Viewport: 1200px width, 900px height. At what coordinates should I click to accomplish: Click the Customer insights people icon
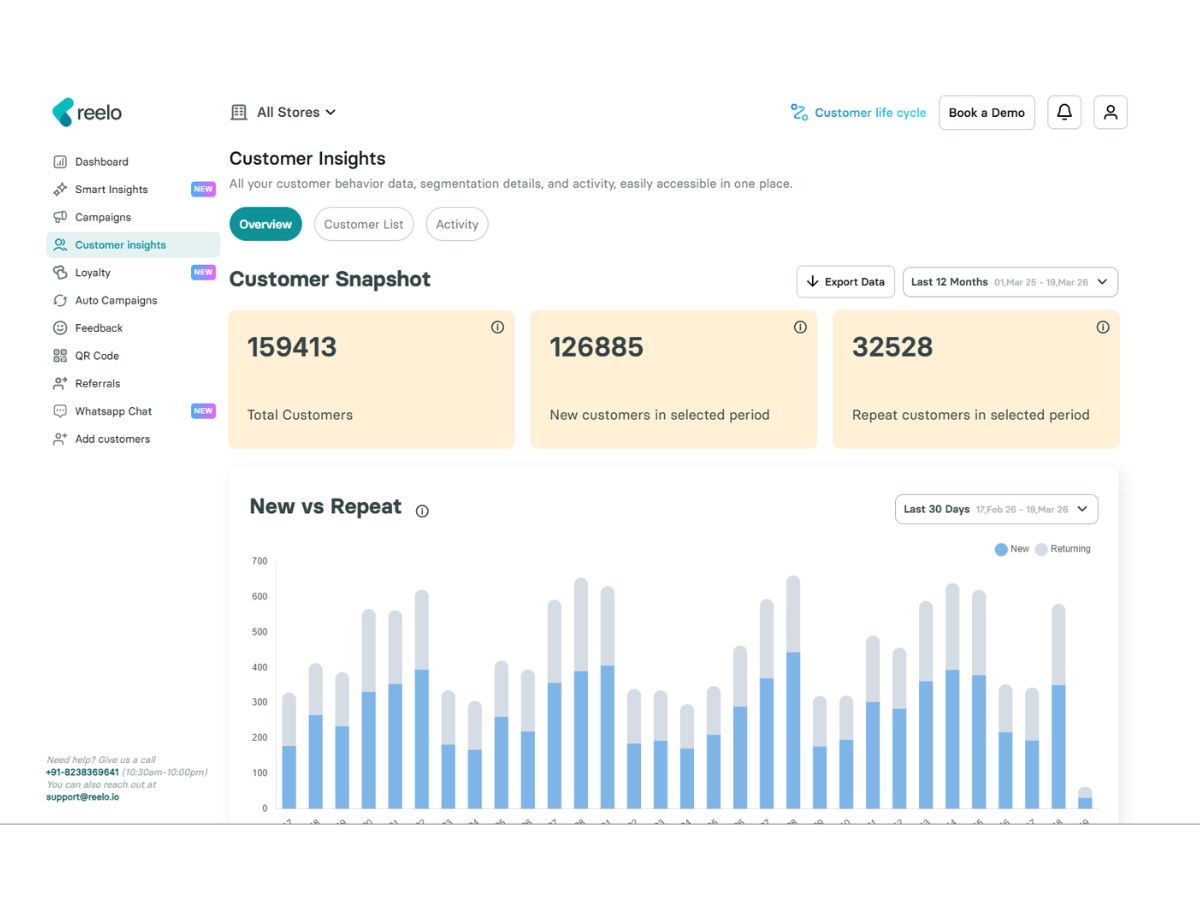pyautogui.click(x=60, y=245)
